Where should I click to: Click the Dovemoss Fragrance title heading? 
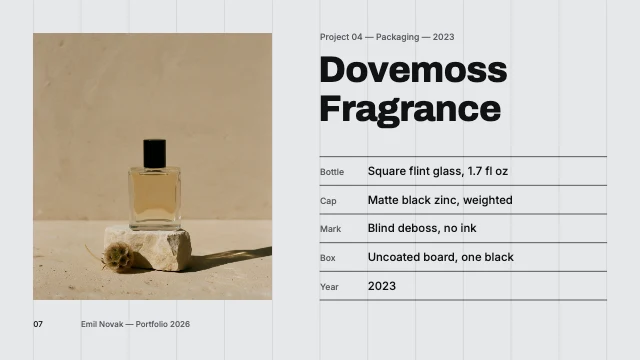tap(413, 89)
